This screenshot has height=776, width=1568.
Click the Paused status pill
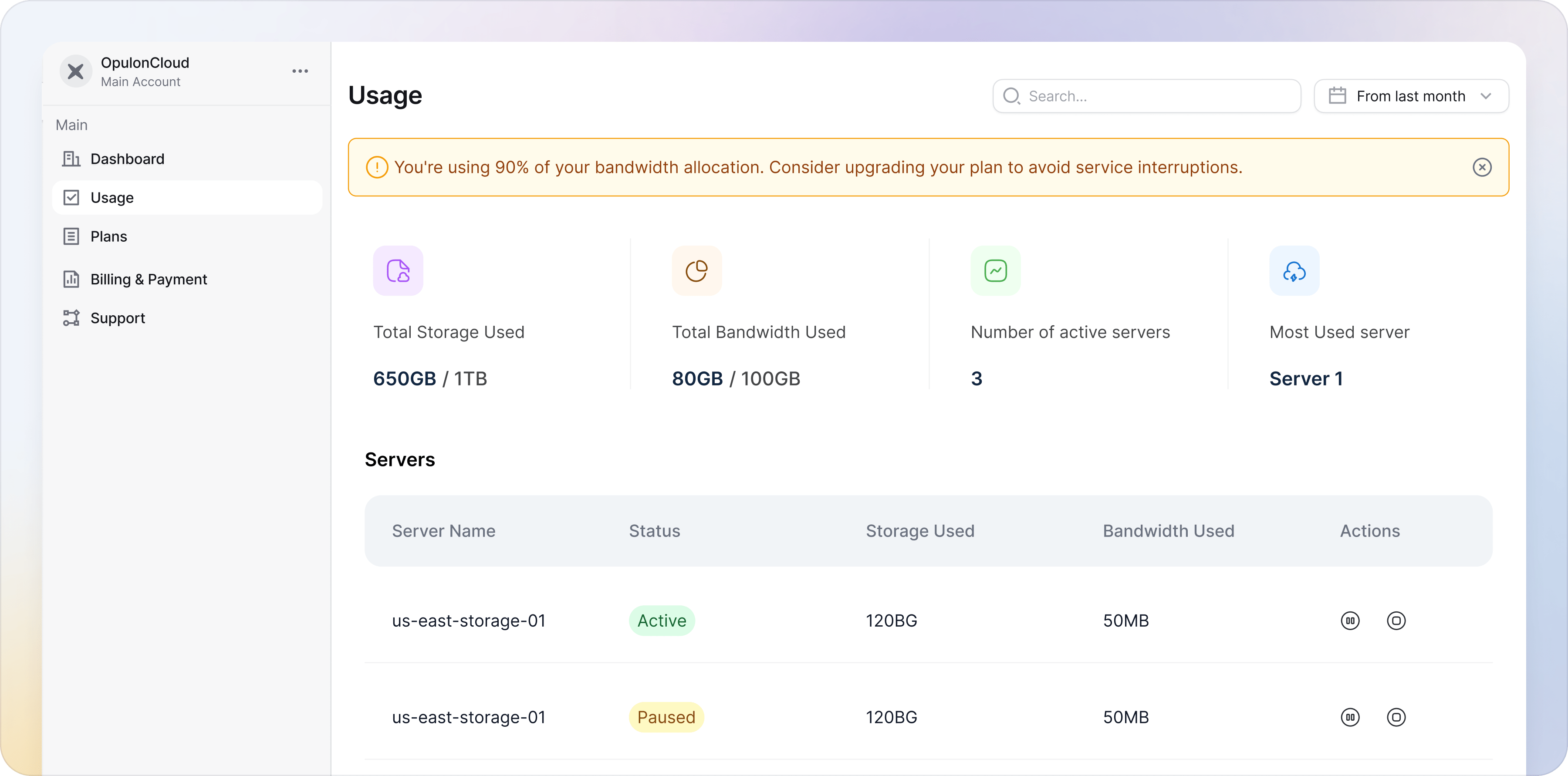666,717
